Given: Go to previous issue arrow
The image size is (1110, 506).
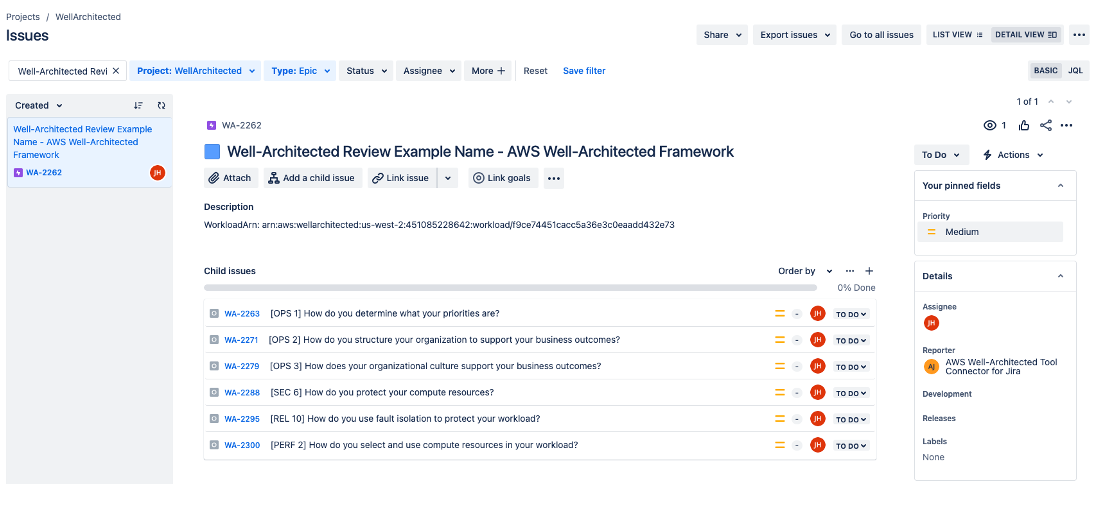Looking at the screenshot, I should pyautogui.click(x=1051, y=102).
